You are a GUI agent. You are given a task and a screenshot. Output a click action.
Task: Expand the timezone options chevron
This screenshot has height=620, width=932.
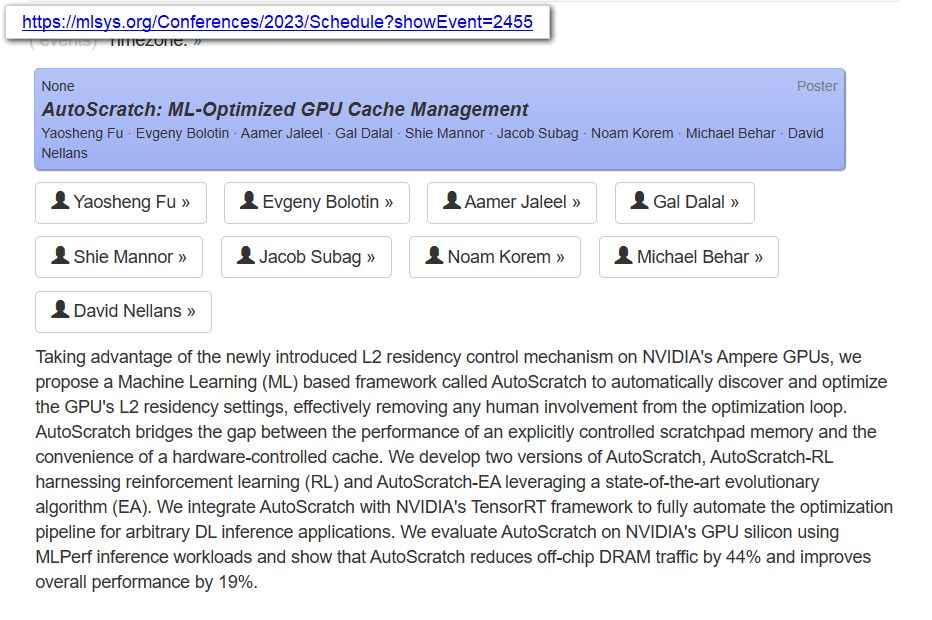point(196,42)
